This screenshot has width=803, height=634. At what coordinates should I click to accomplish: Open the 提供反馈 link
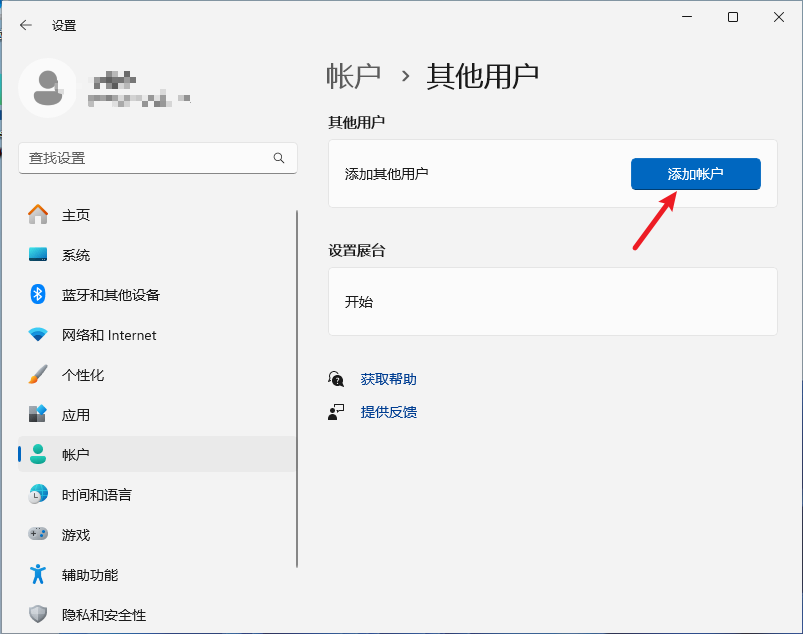click(x=389, y=411)
